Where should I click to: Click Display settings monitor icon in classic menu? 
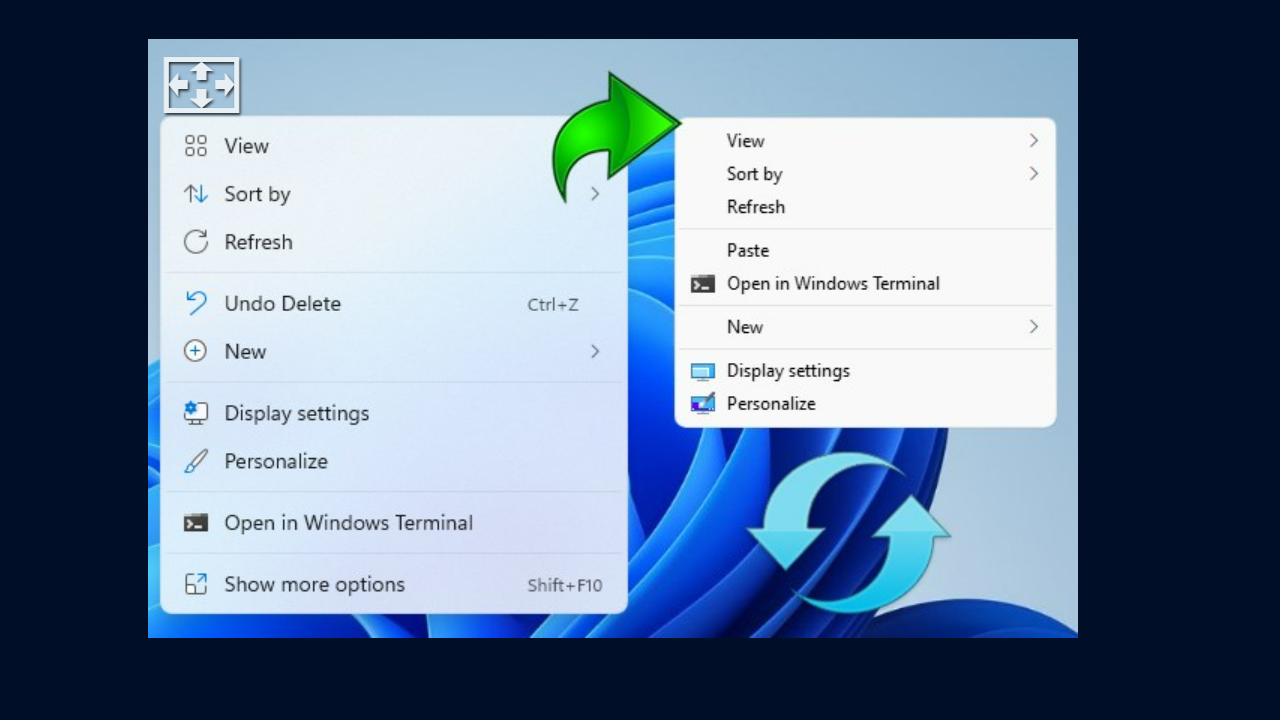[x=703, y=371]
